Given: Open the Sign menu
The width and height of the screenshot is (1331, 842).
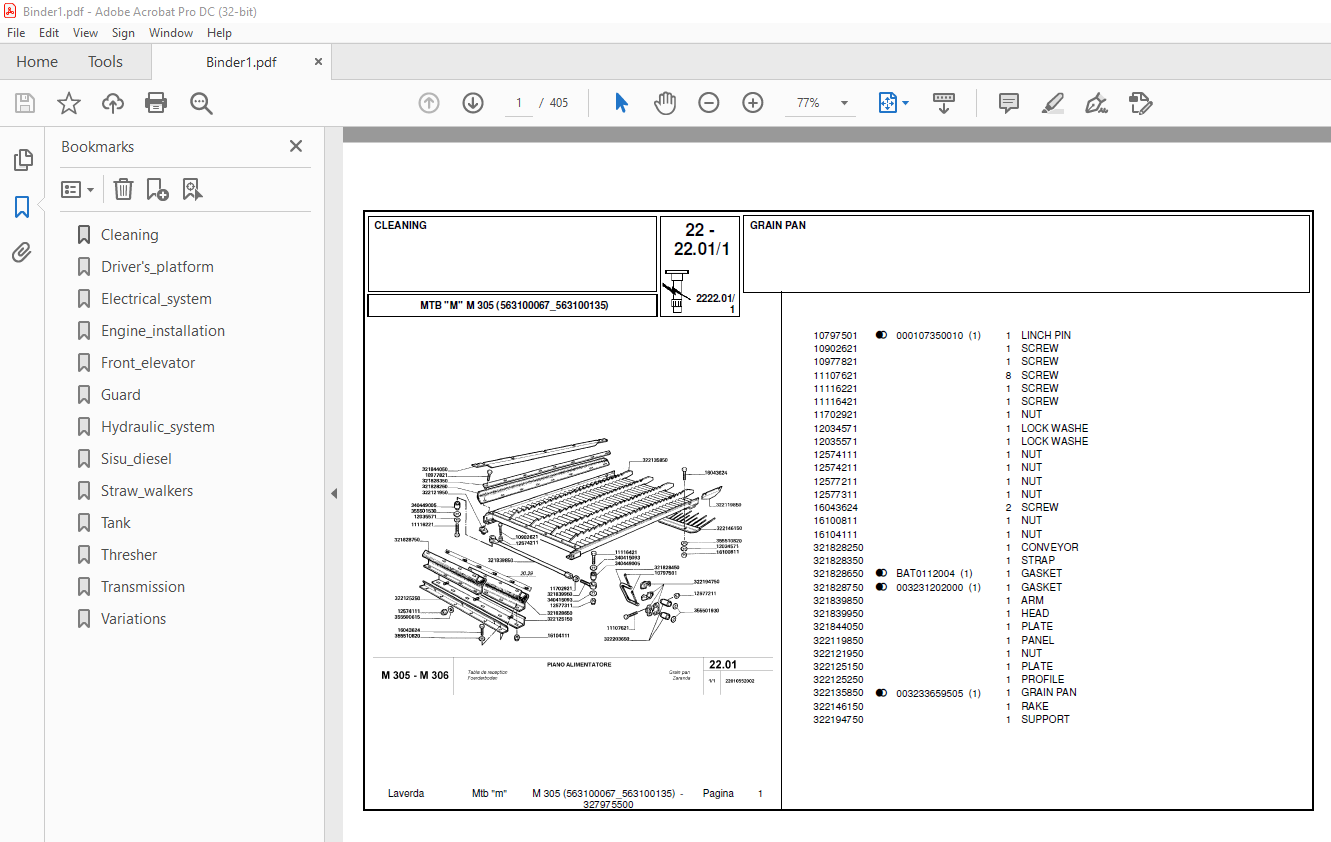Looking at the screenshot, I should click(123, 33).
